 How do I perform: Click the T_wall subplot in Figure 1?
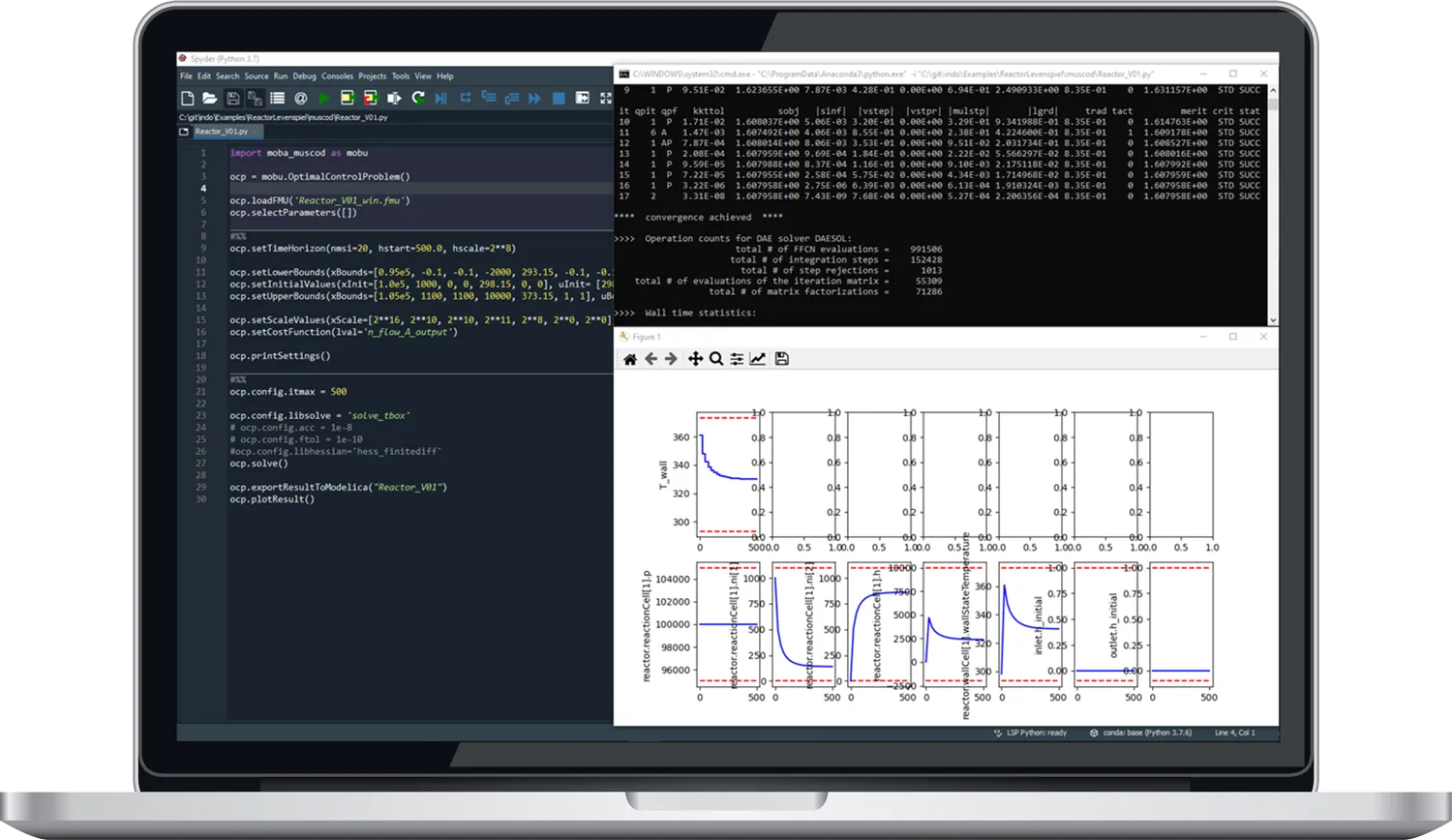[x=728, y=475]
